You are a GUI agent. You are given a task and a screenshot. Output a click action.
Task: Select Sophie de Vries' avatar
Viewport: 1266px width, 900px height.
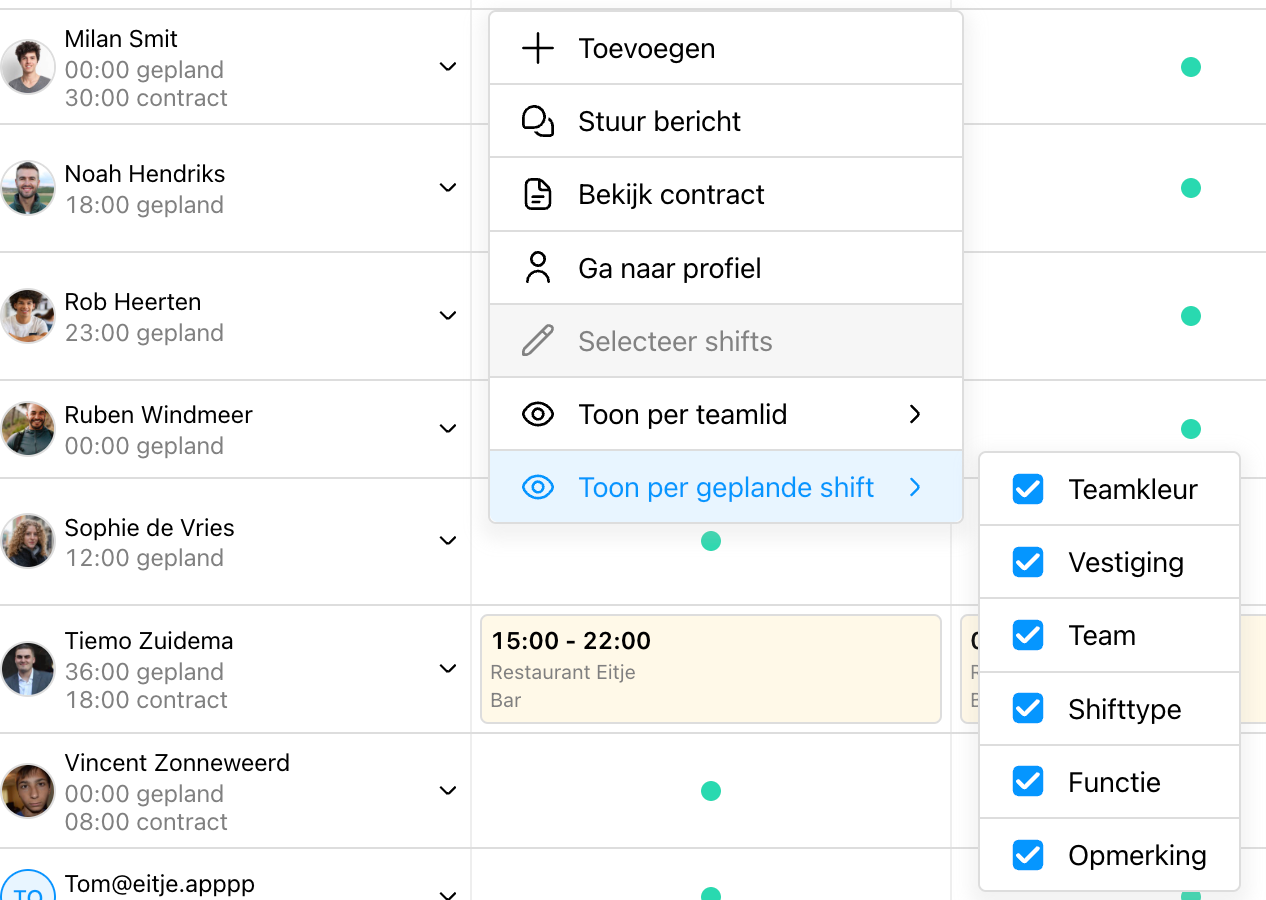point(28,541)
